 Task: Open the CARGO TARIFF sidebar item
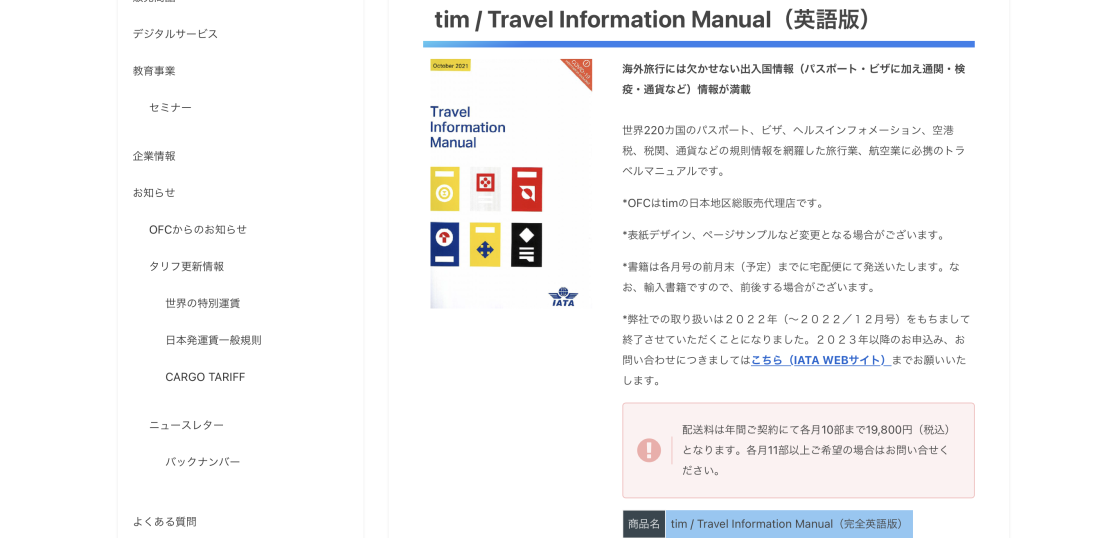click(205, 377)
